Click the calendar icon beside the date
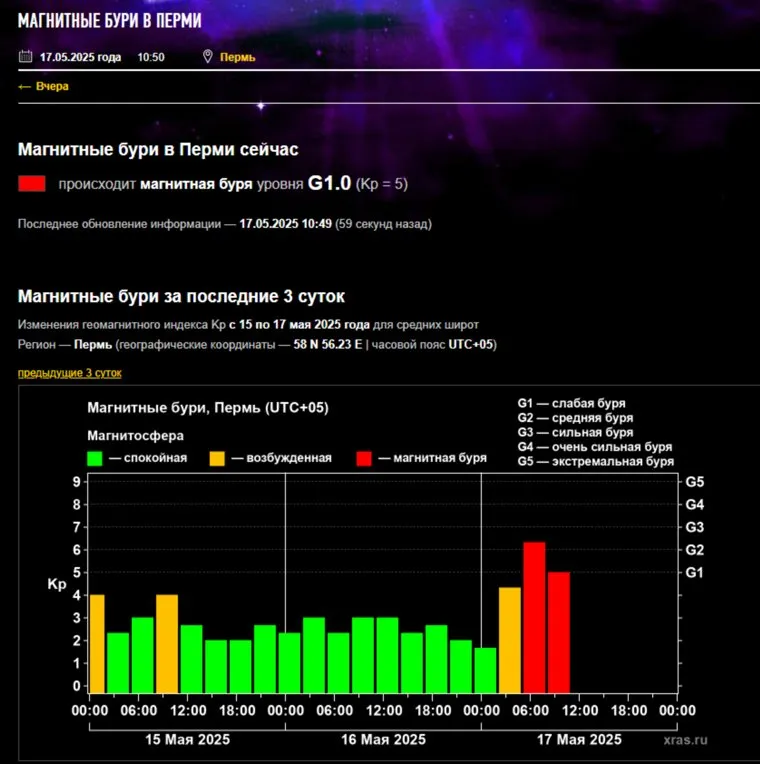This screenshot has height=764, width=760. point(26,57)
